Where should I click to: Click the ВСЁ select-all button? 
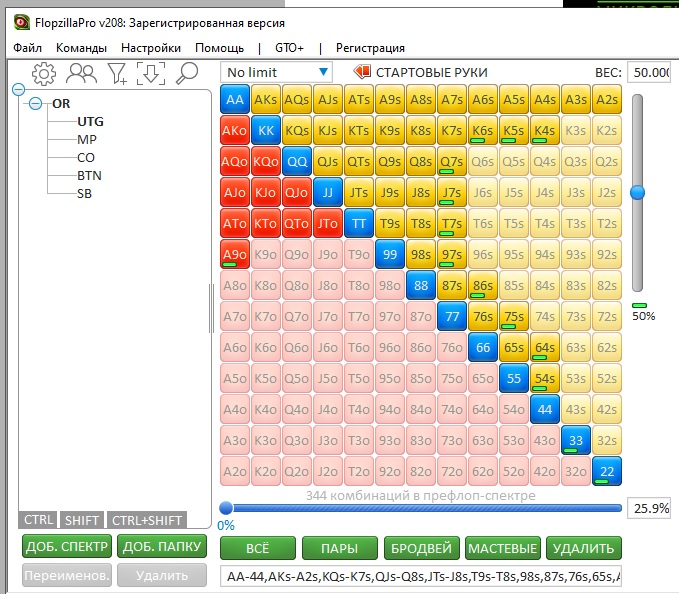click(258, 548)
